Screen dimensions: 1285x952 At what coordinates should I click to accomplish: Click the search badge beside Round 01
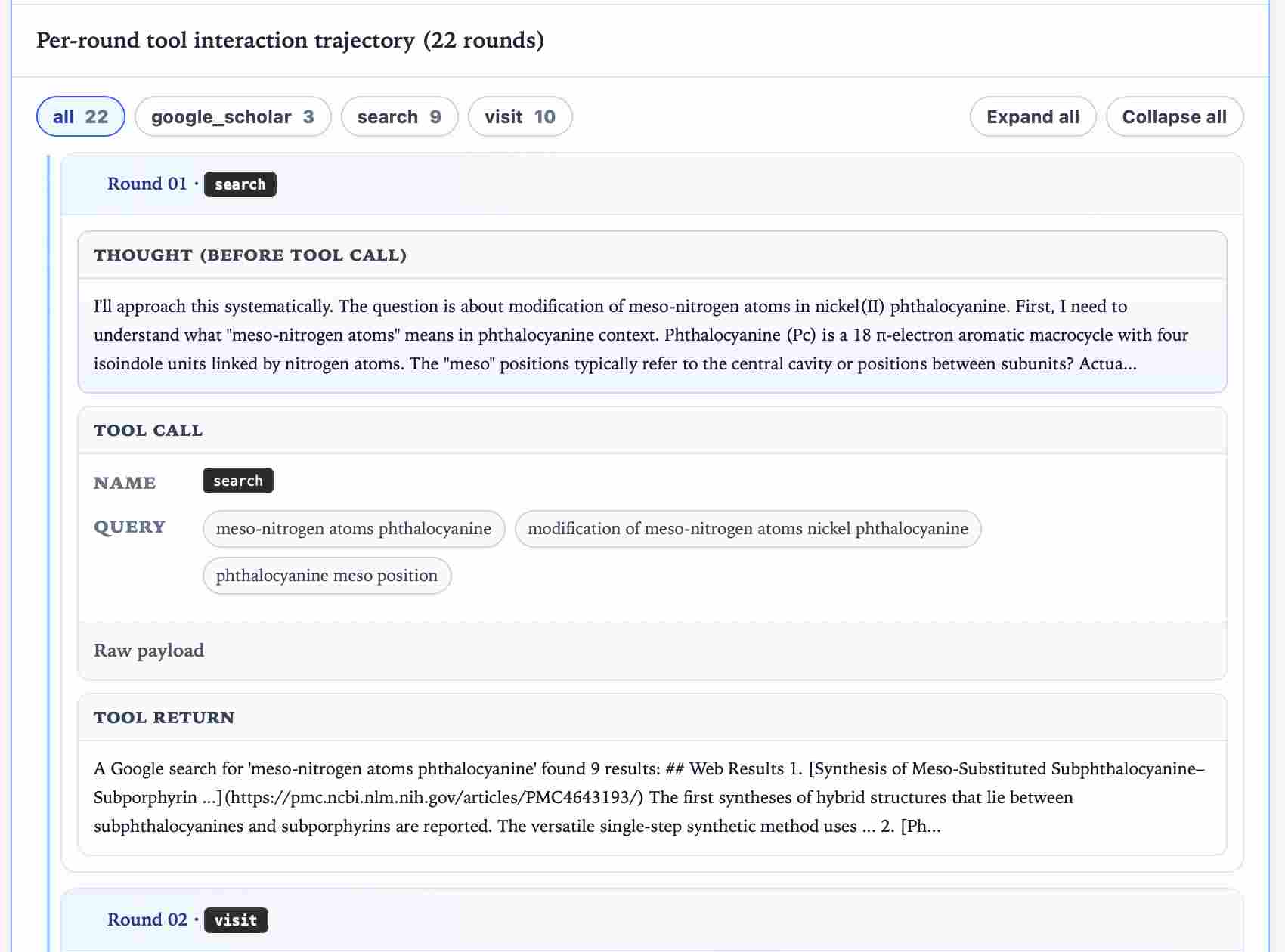[240, 184]
